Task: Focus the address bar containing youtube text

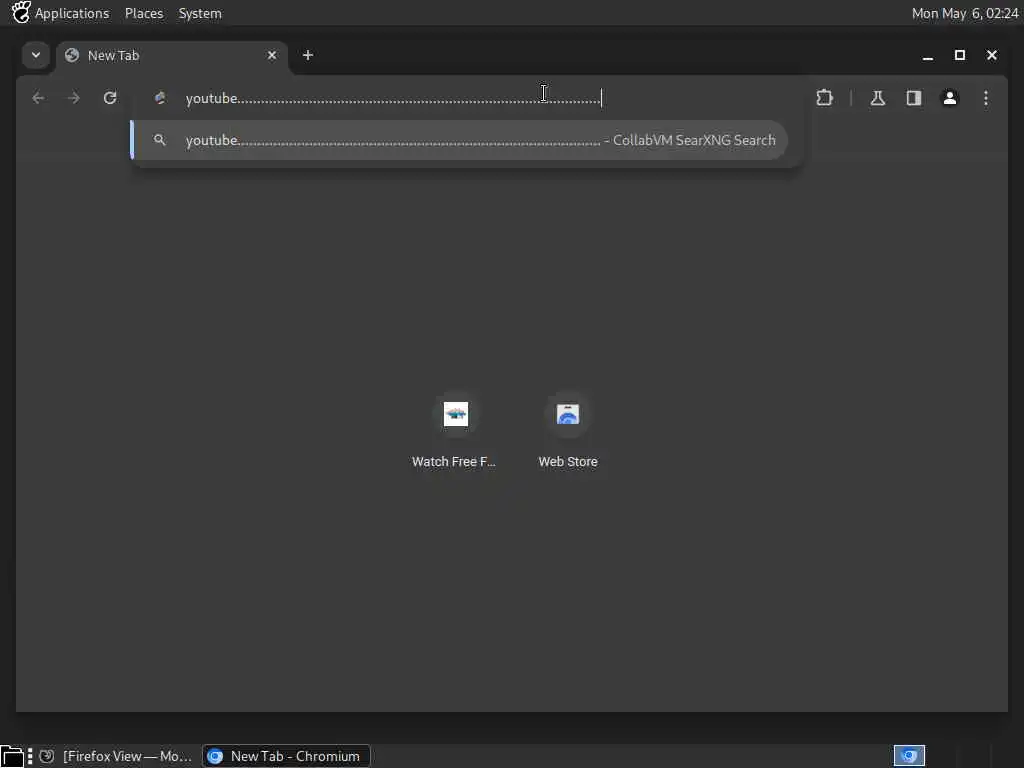Action: pos(467,98)
